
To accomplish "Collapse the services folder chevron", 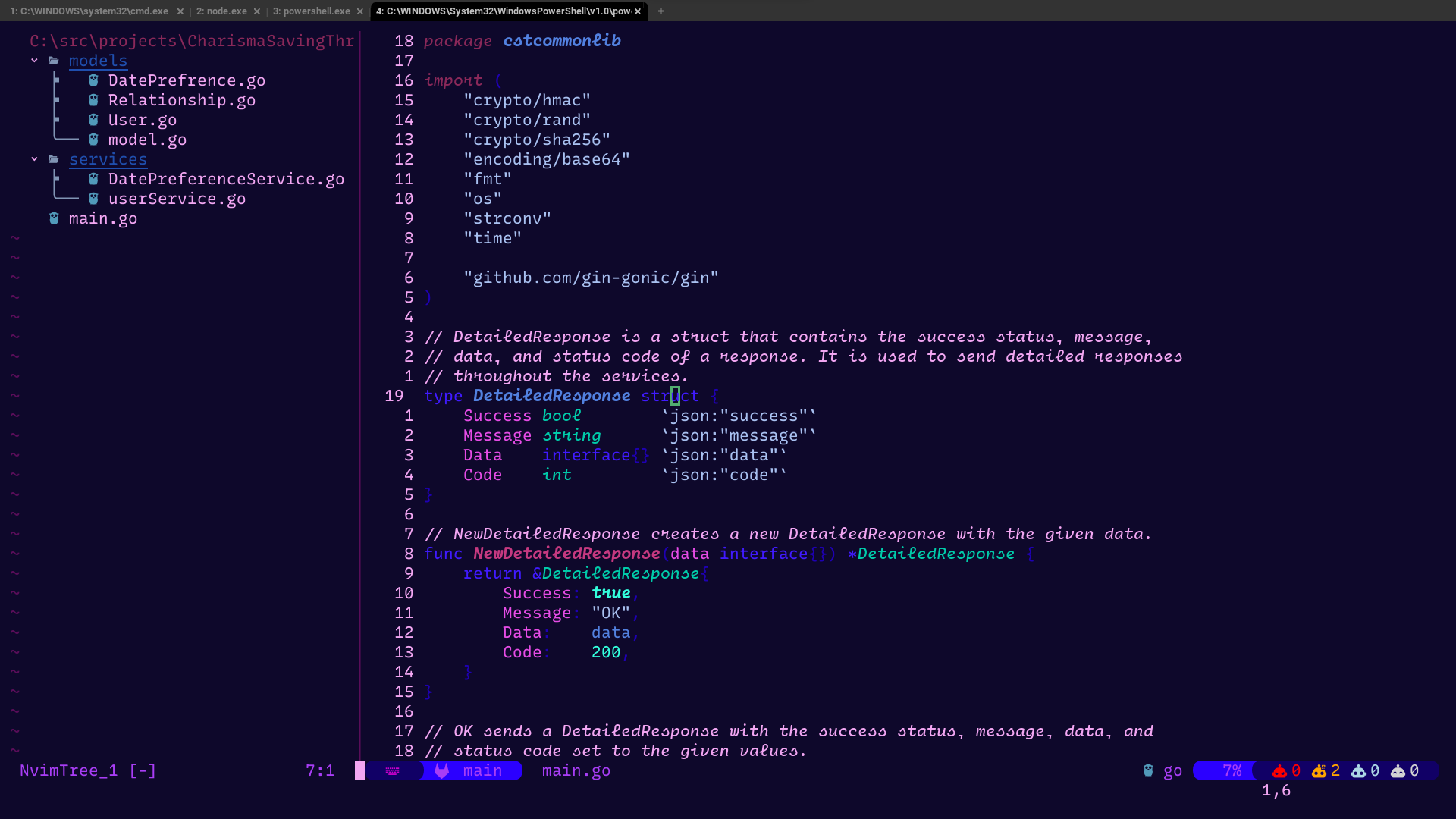I will tap(34, 159).
